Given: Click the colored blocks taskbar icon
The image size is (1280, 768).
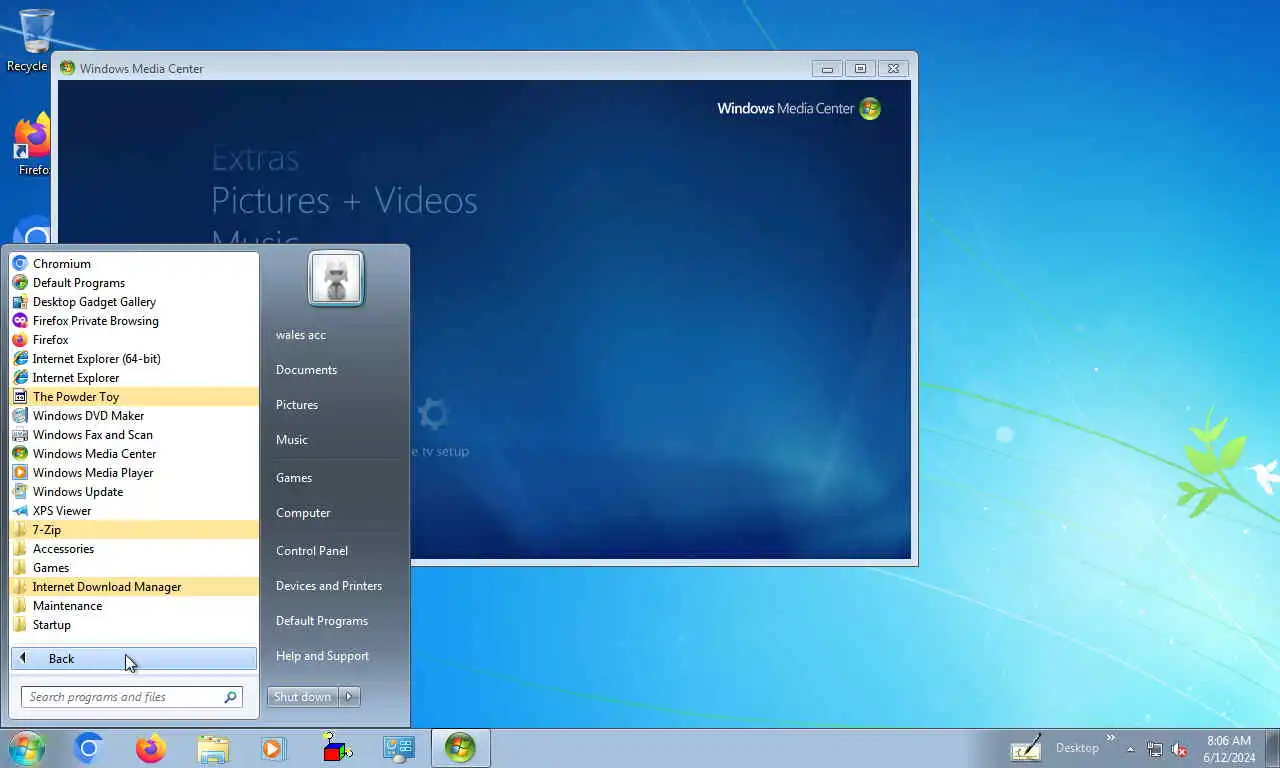Looking at the screenshot, I should click(x=336, y=748).
